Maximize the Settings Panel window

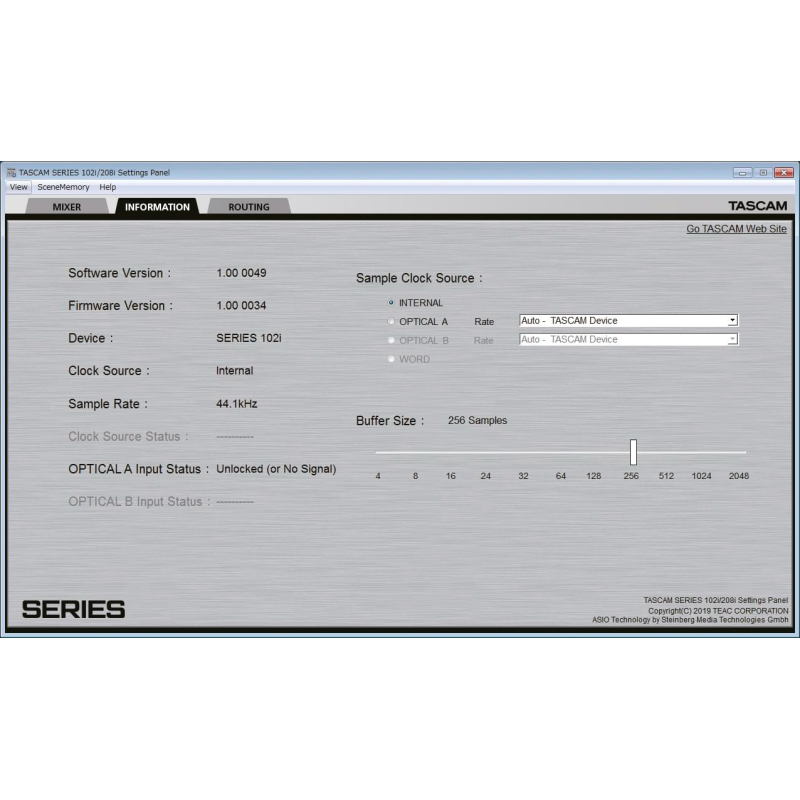pos(763,172)
